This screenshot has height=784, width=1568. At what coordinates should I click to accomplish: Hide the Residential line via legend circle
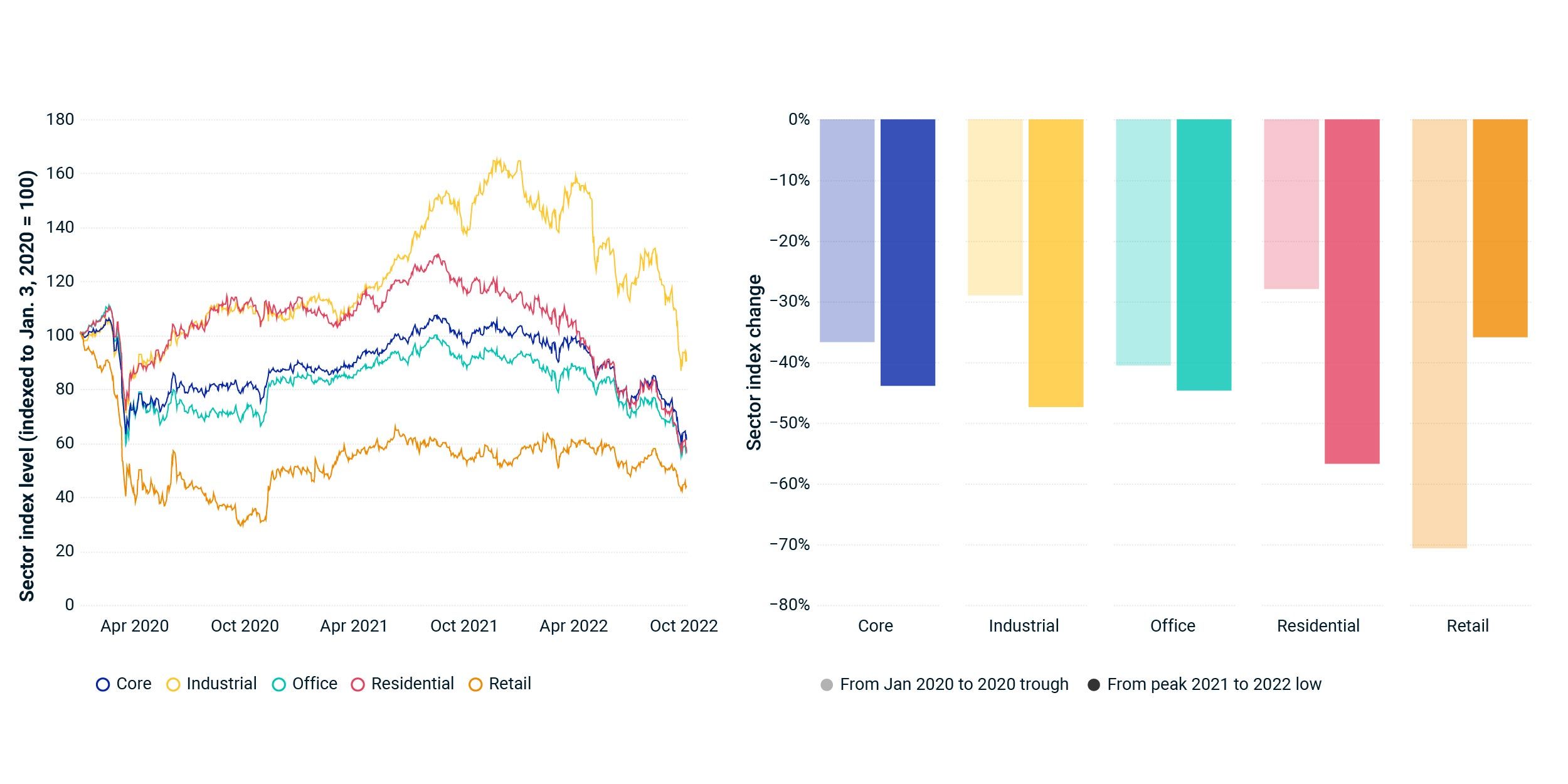point(358,684)
